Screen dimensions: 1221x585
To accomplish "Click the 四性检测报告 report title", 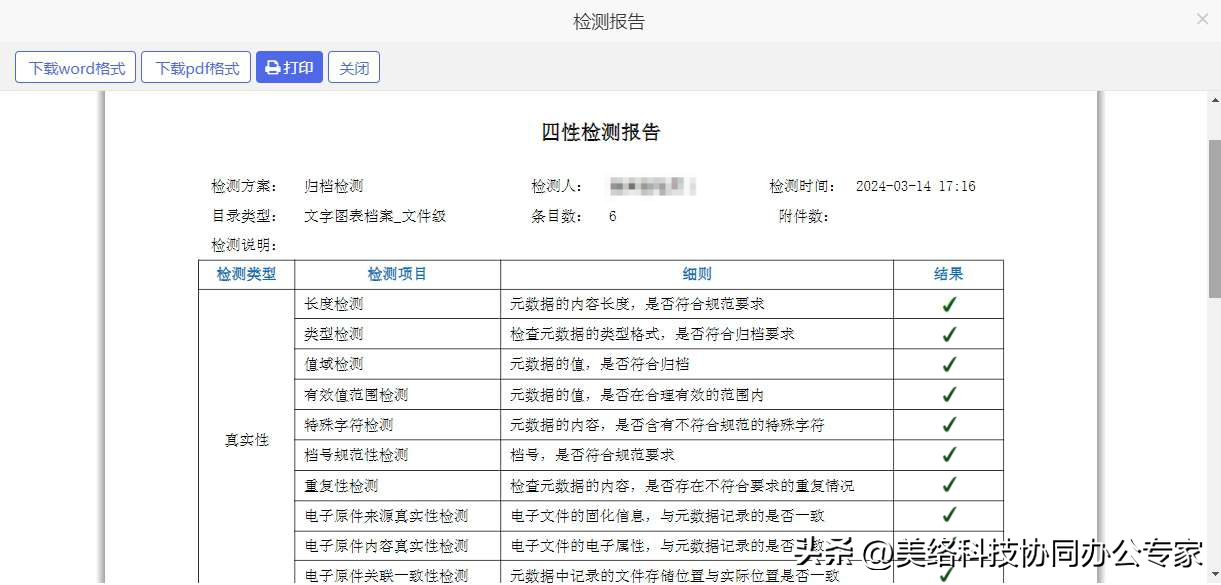I will [600, 133].
